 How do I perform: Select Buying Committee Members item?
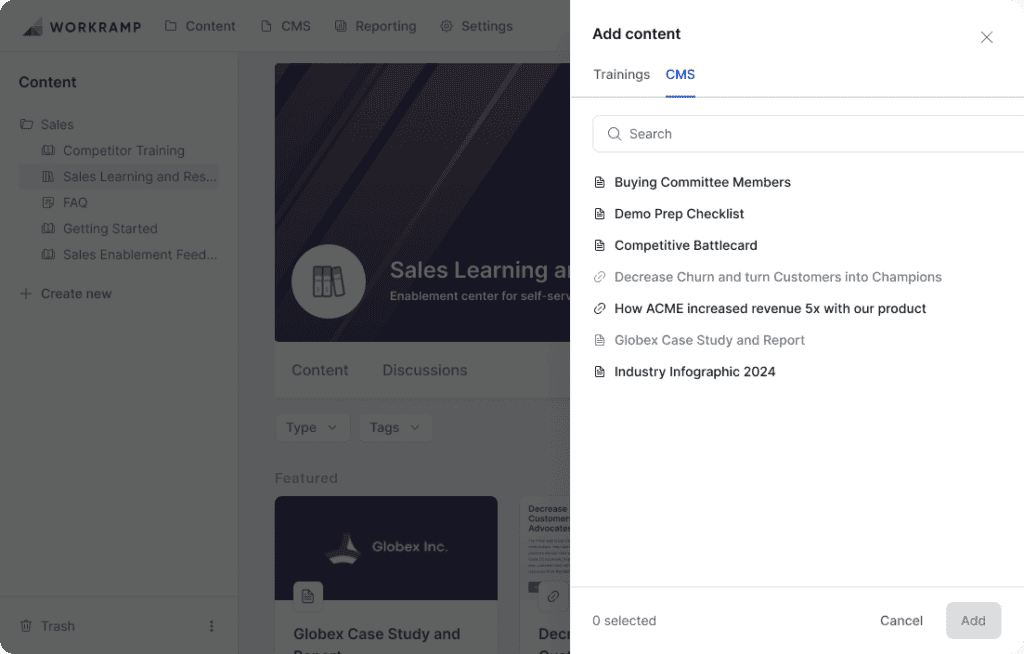pos(702,182)
